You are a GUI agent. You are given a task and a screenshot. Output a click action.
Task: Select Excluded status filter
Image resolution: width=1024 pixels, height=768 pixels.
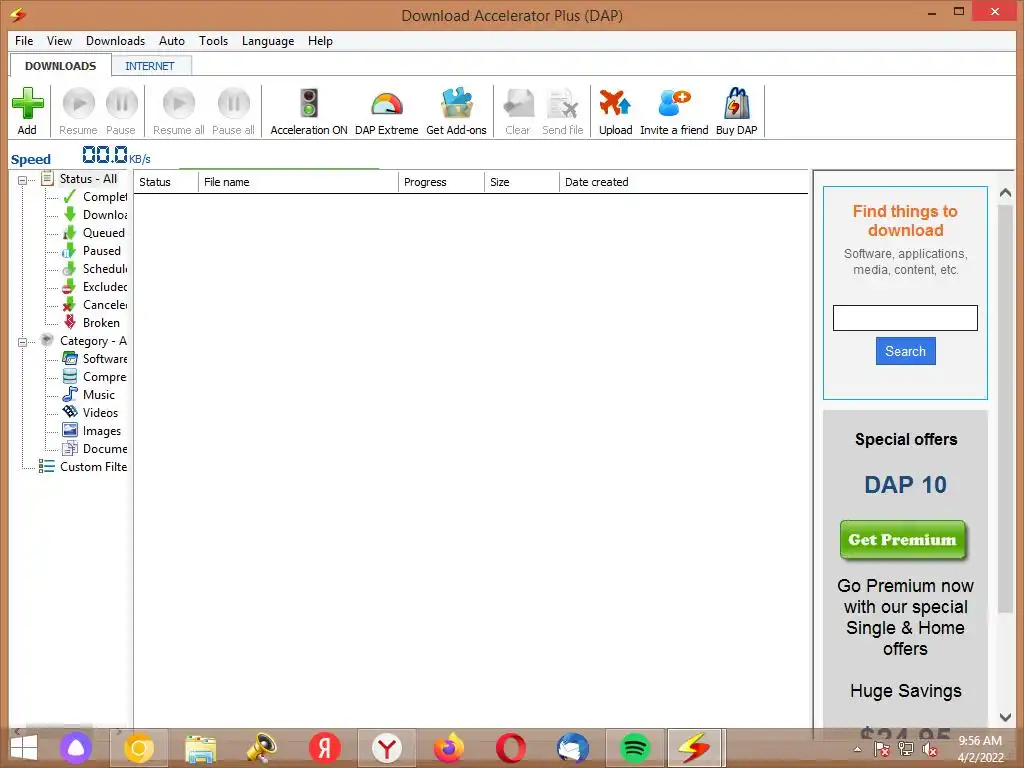pos(95,287)
